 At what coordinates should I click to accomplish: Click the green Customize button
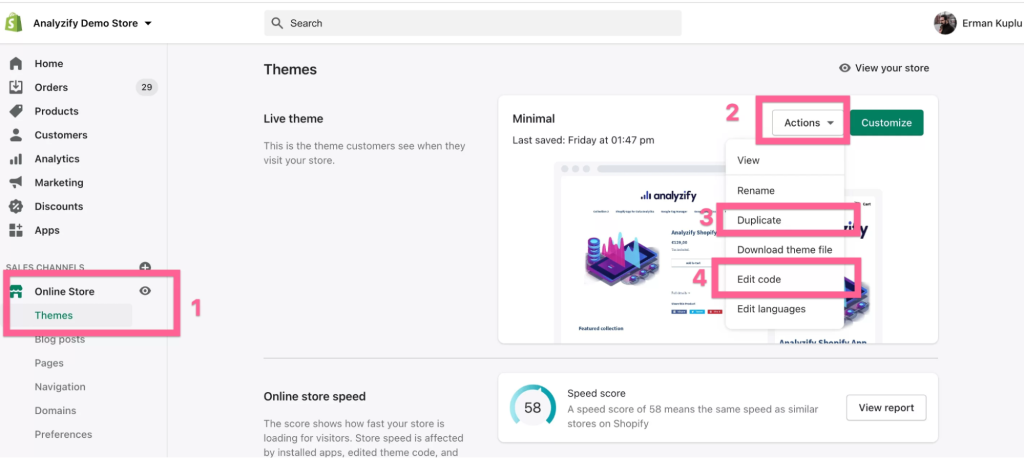(886, 123)
